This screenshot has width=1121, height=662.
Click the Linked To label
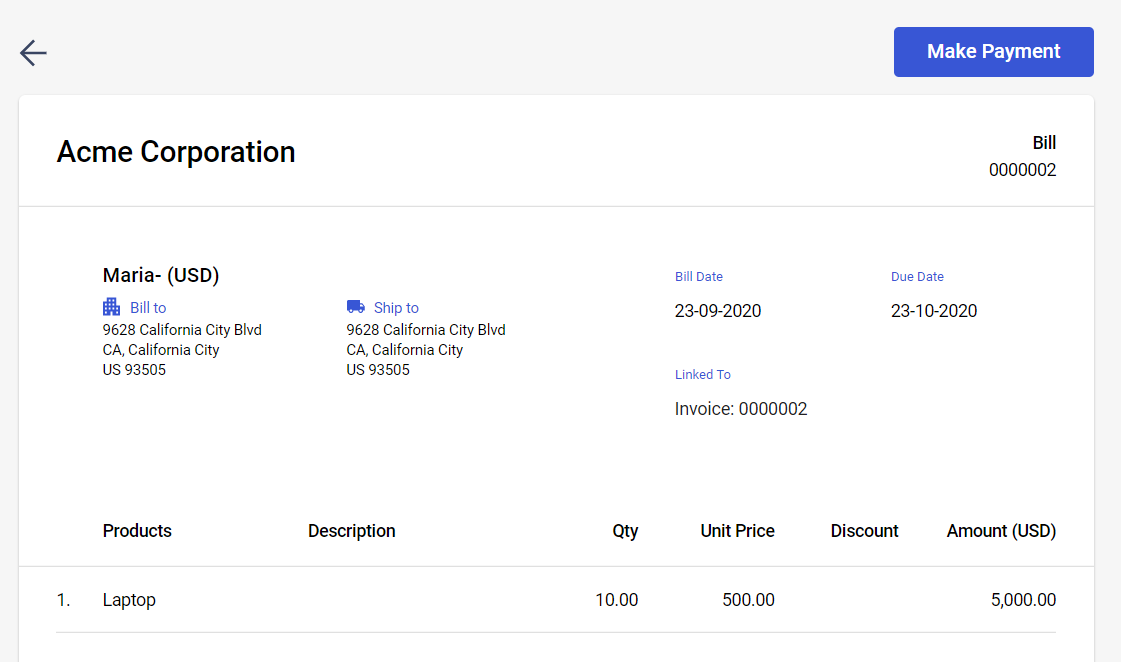pyautogui.click(x=703, y=375)
